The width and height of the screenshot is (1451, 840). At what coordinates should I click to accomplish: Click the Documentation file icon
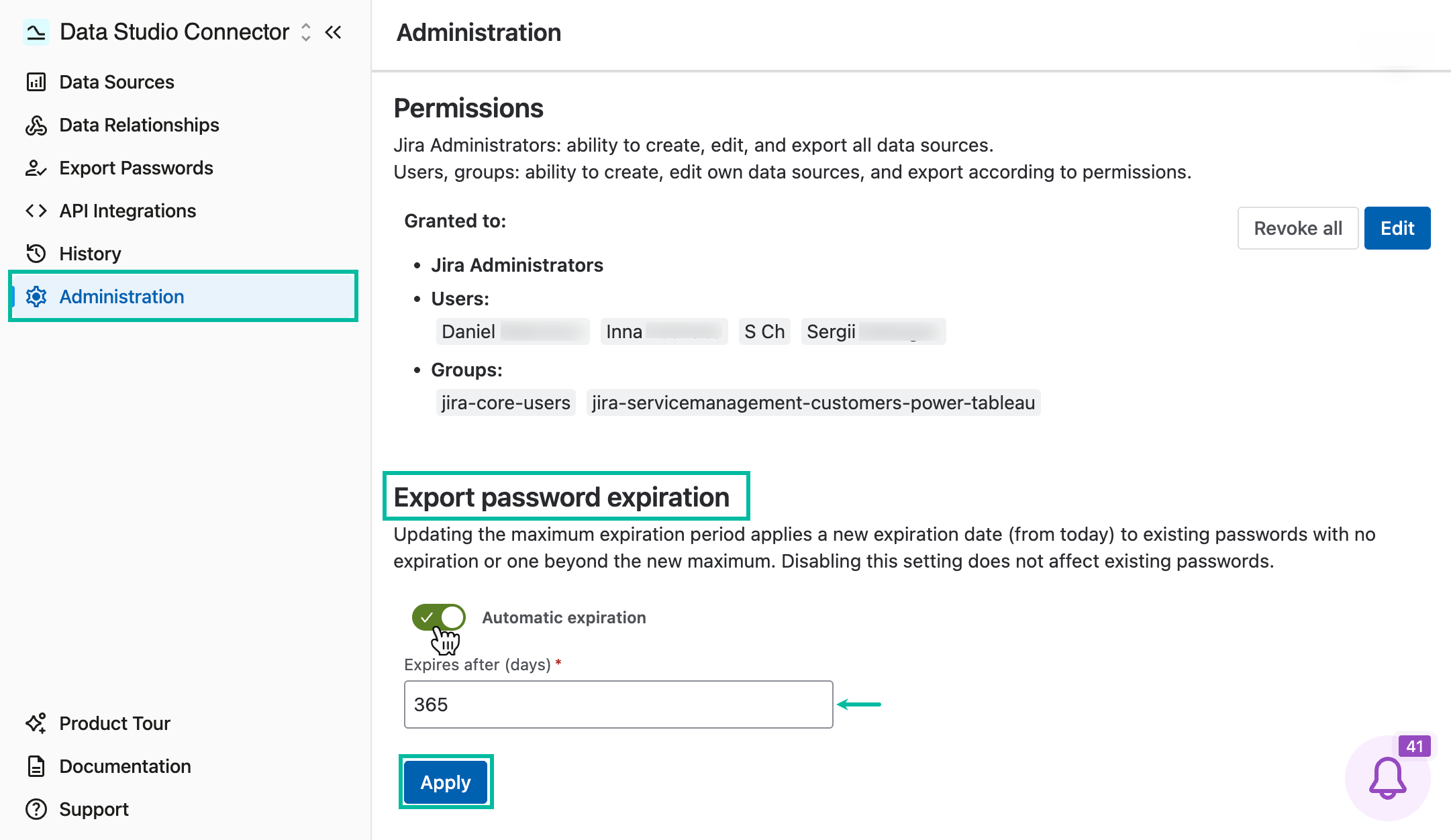point(36,766)
